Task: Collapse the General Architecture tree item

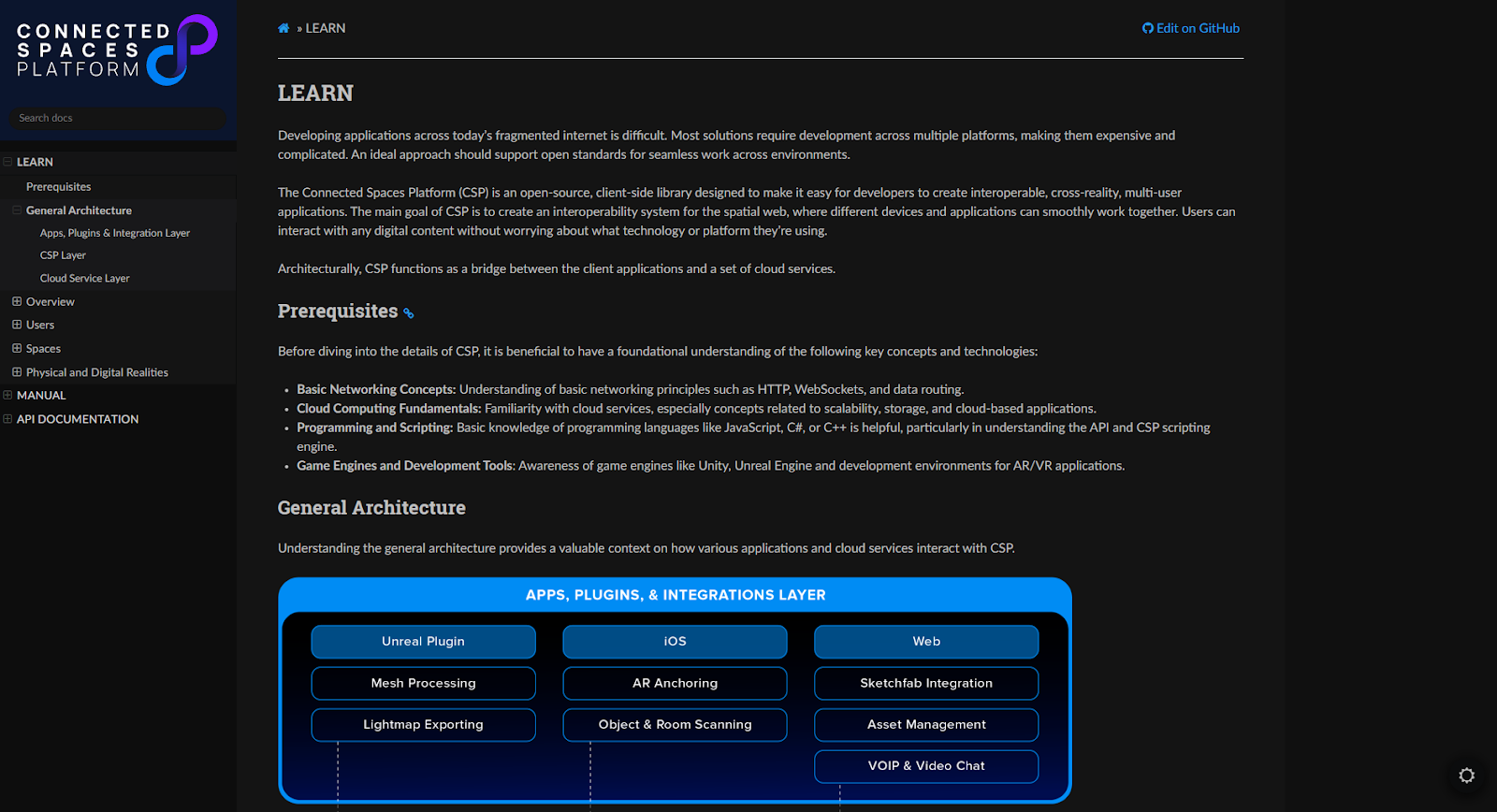Action: coord(17,210)
